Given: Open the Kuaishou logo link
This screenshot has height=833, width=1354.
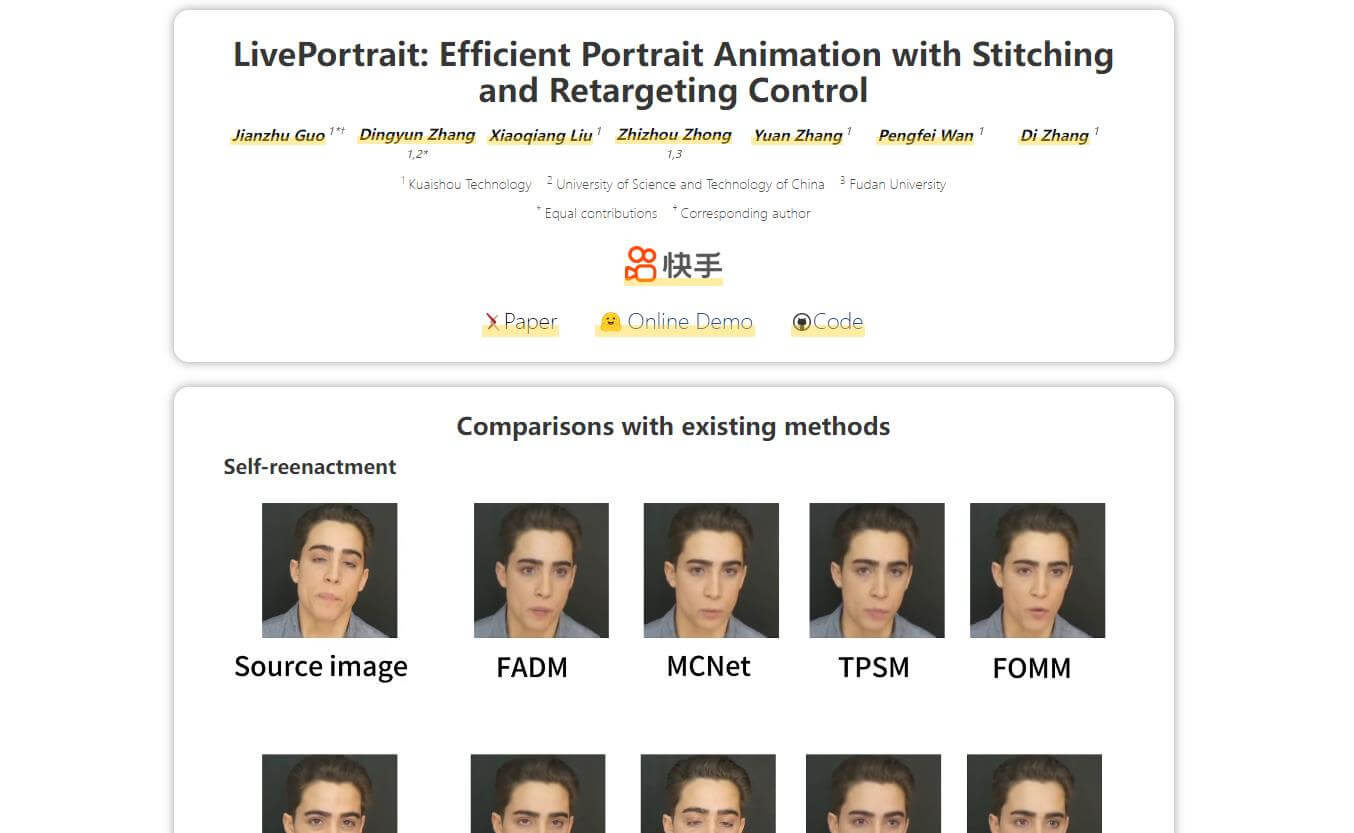Looking at the screenshot, I should (673, 265).
